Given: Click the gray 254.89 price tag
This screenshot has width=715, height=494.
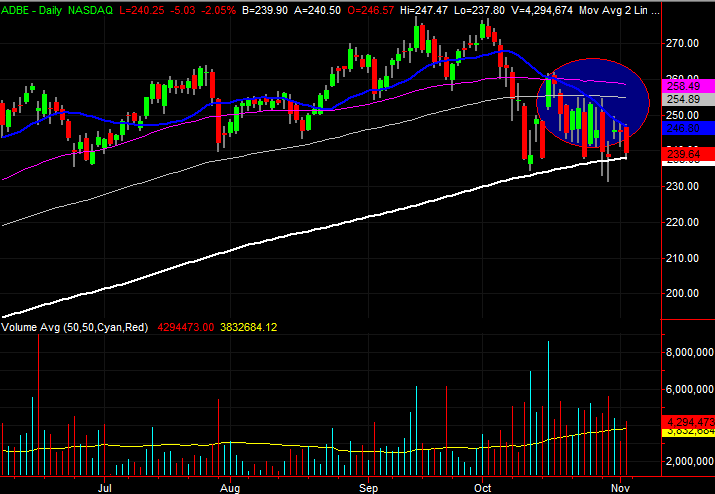Looking at the screenshot, I should 688,99.
